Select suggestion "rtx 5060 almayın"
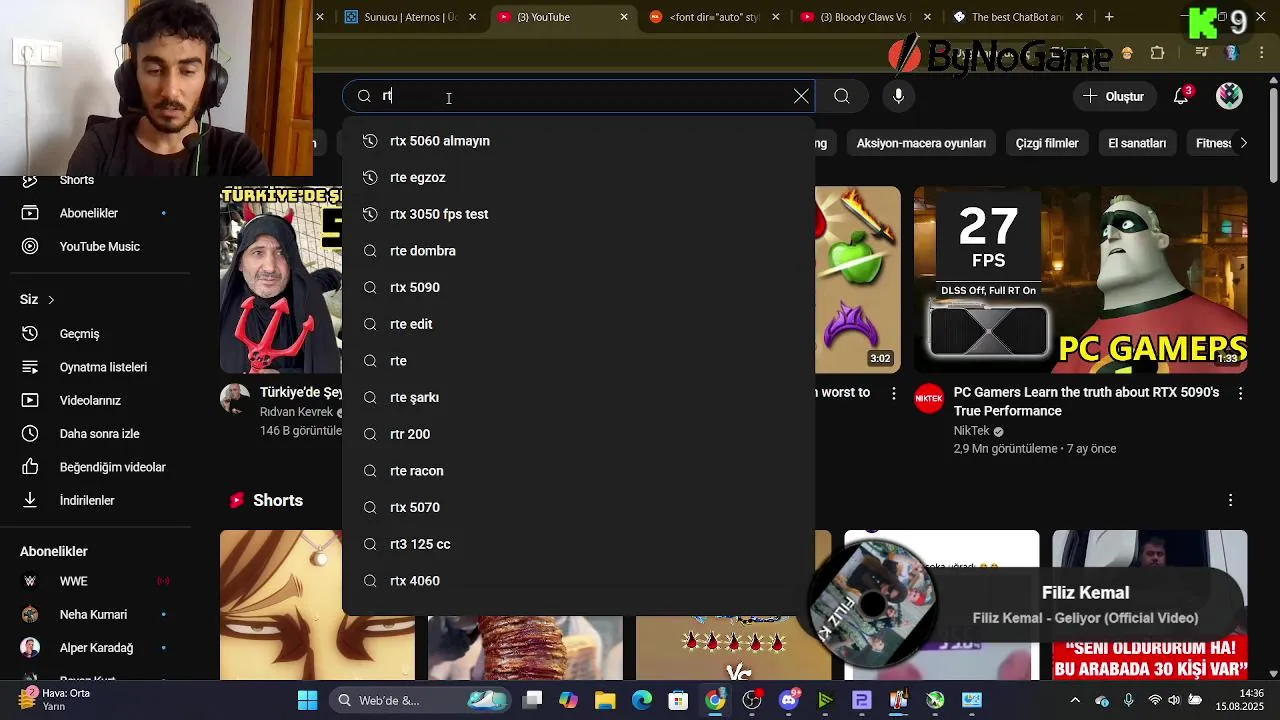 578,141
